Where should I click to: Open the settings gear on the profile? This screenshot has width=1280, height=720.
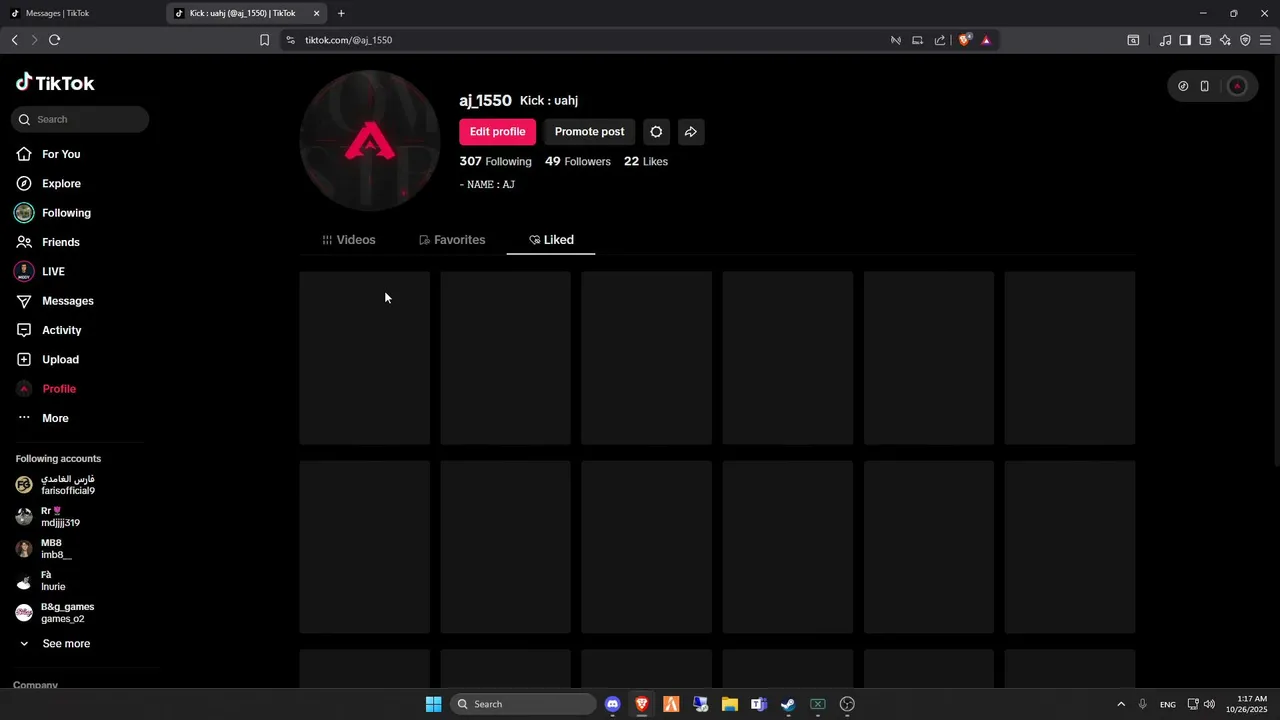(x=656, y=132)
